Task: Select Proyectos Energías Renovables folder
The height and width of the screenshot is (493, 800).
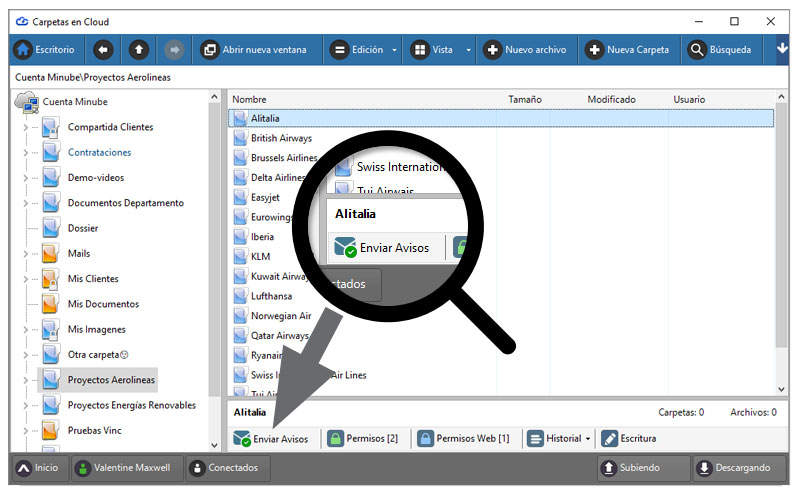Action: click(x=131, y=405)
